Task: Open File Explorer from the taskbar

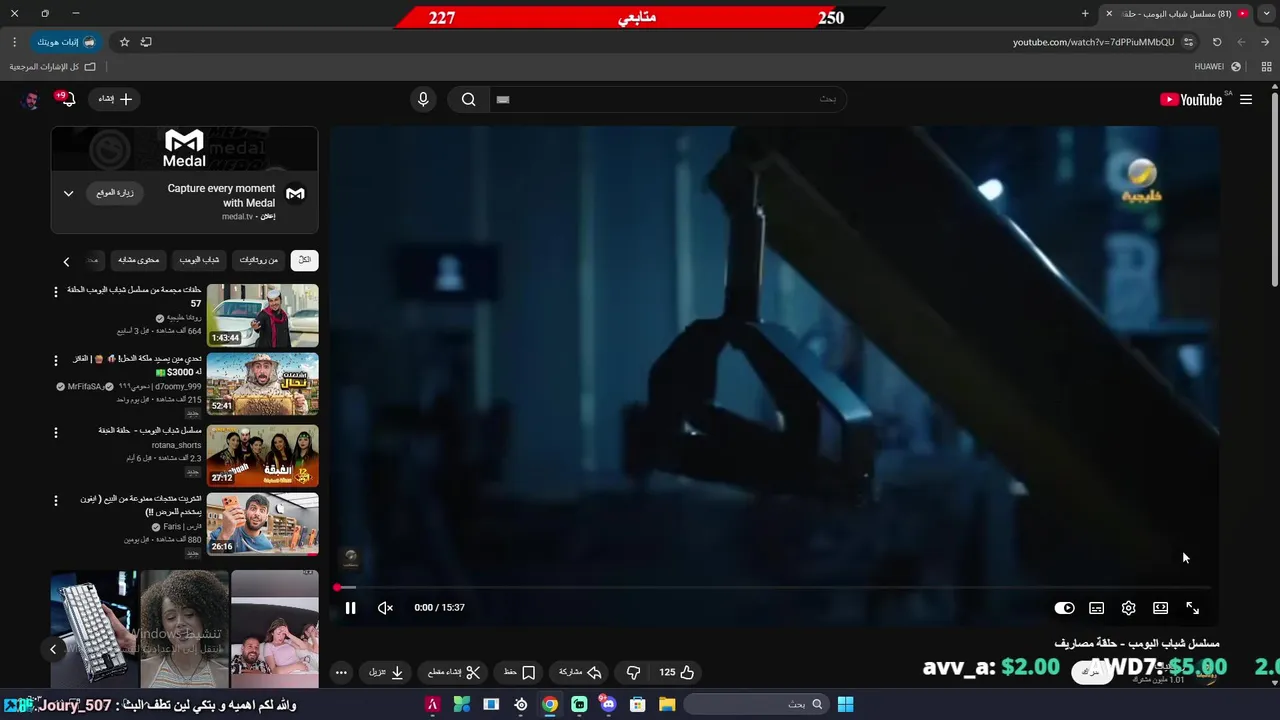Action: pyautogui.click(x=667, y=704)
